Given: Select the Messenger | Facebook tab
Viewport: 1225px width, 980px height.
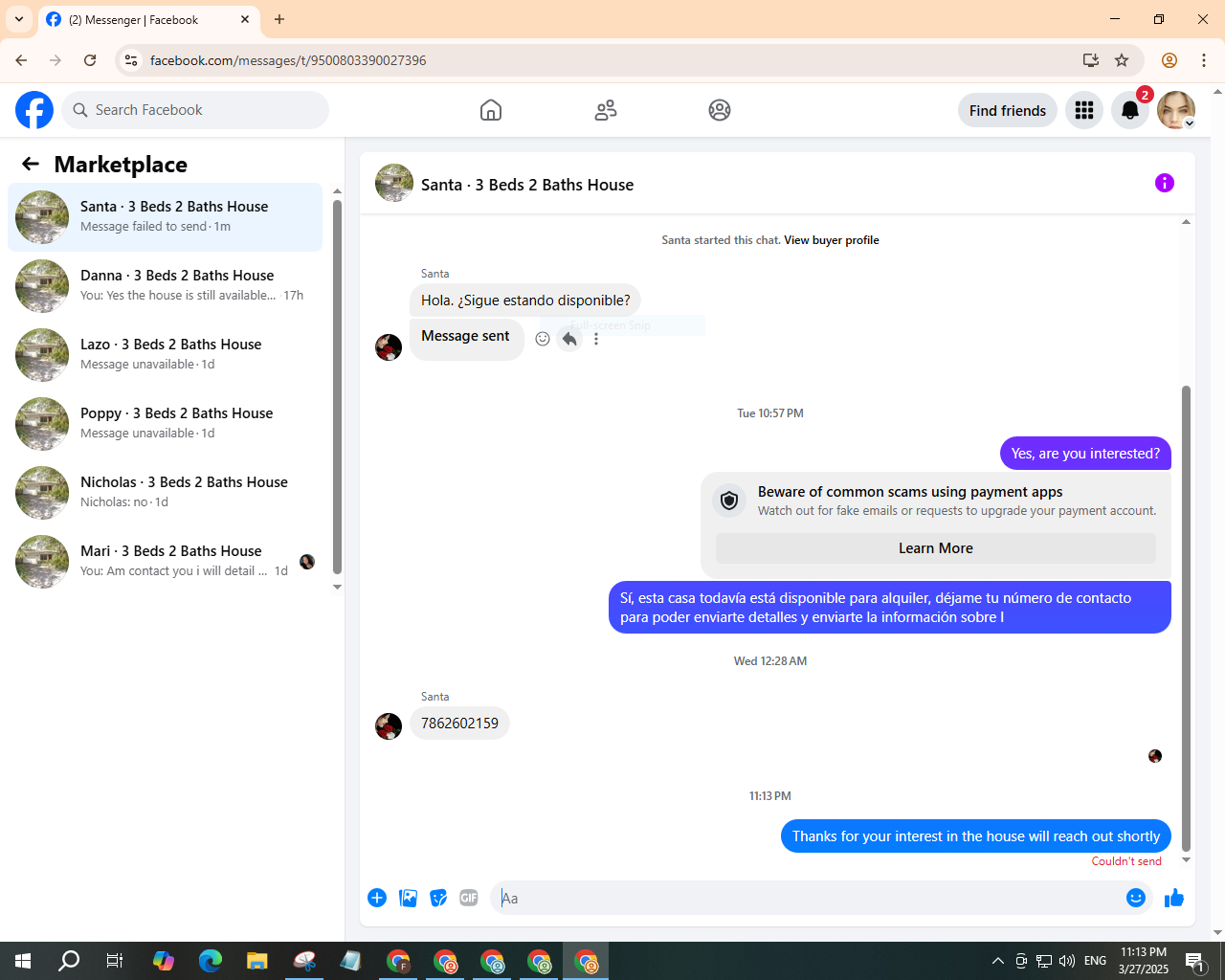Looking at the screenshot, I should pyautogui.click(x=148, y=19).
